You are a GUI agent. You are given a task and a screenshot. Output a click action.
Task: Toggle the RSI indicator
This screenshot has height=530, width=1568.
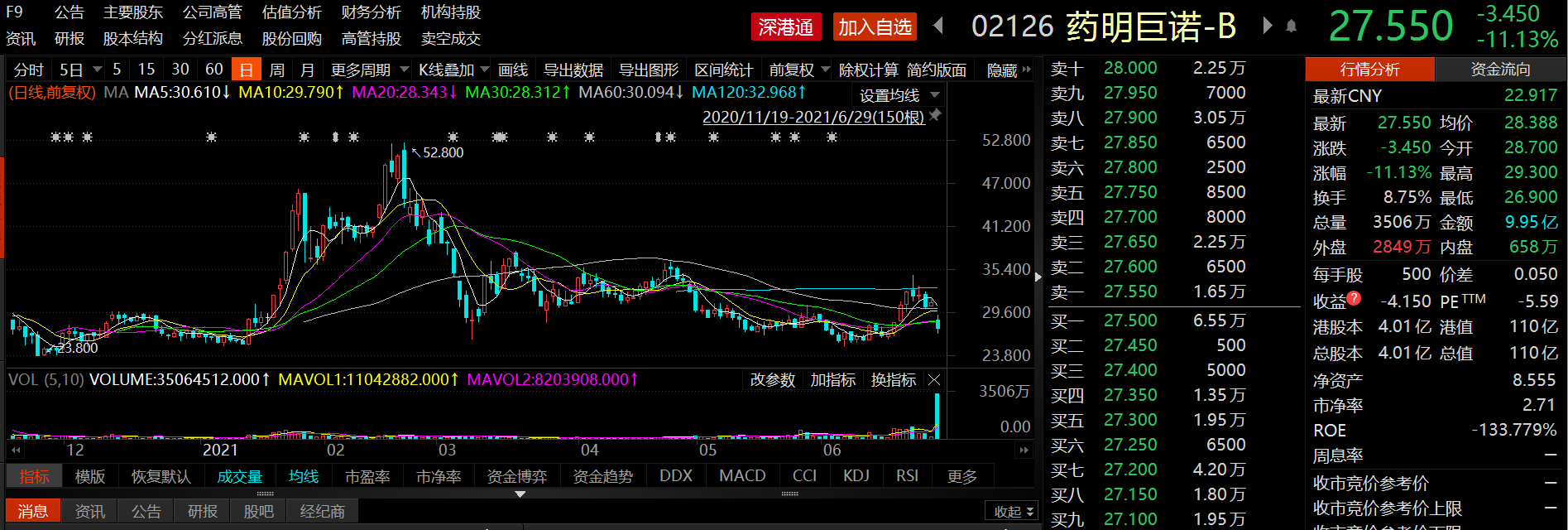[907, 476]
